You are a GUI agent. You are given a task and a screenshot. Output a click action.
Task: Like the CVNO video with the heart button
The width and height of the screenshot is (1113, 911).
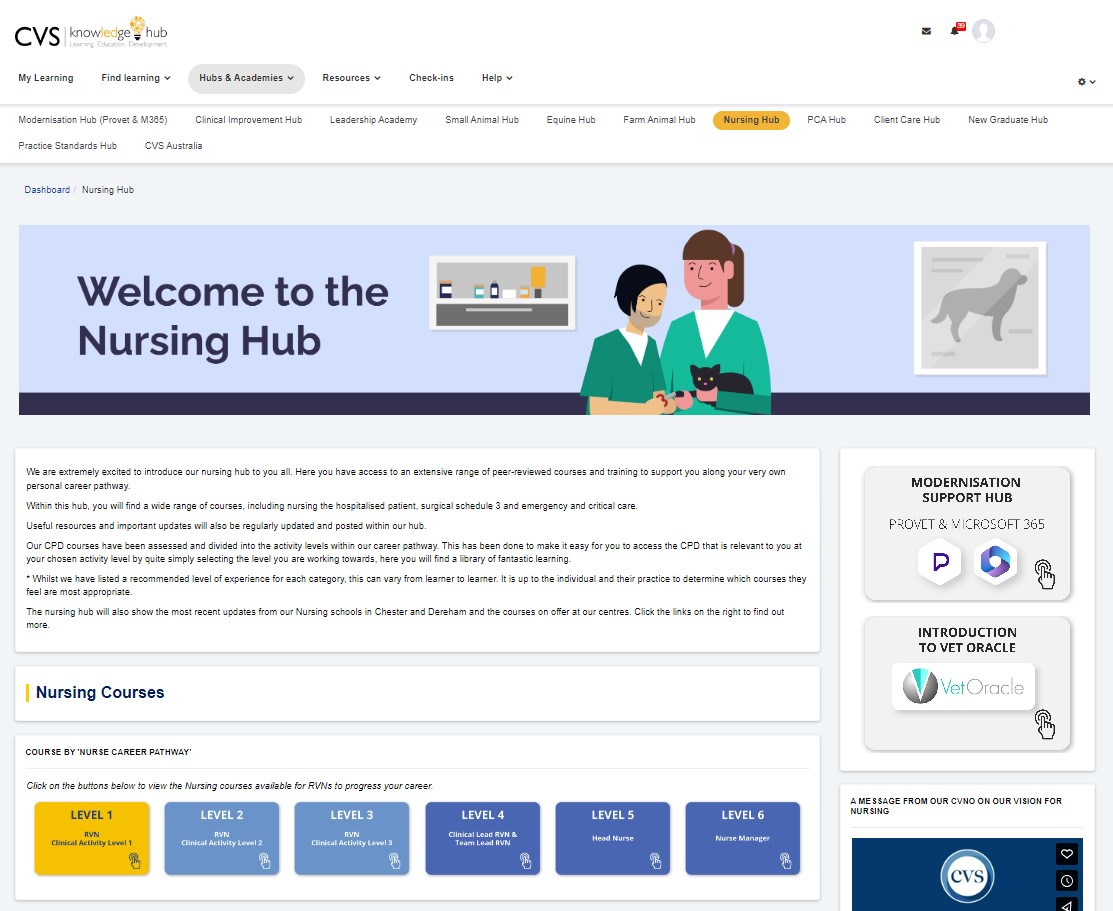tap(1066, 854)
